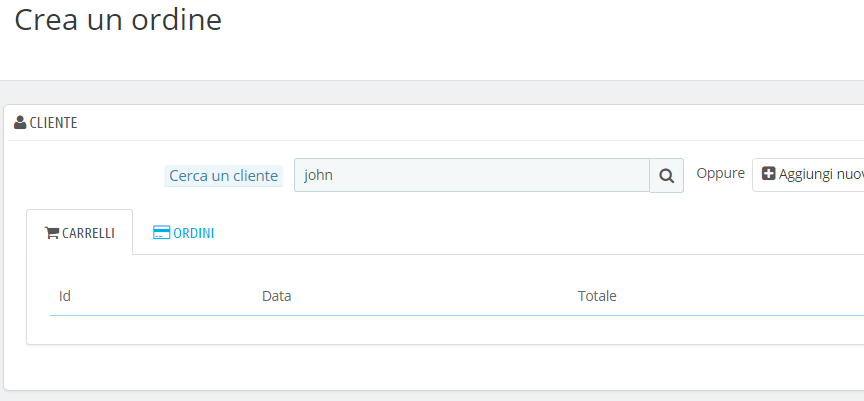Image resolution: width=864 pixels, height=401 pixels.
Task: Click the Crea un ordine page title
Action: [118, 20]
